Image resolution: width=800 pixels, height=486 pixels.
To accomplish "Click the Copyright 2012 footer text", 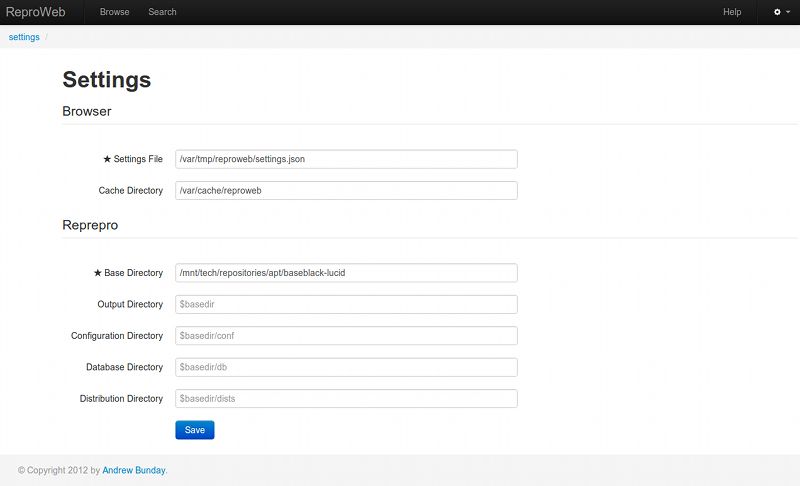I will click(x=59, y=470).
